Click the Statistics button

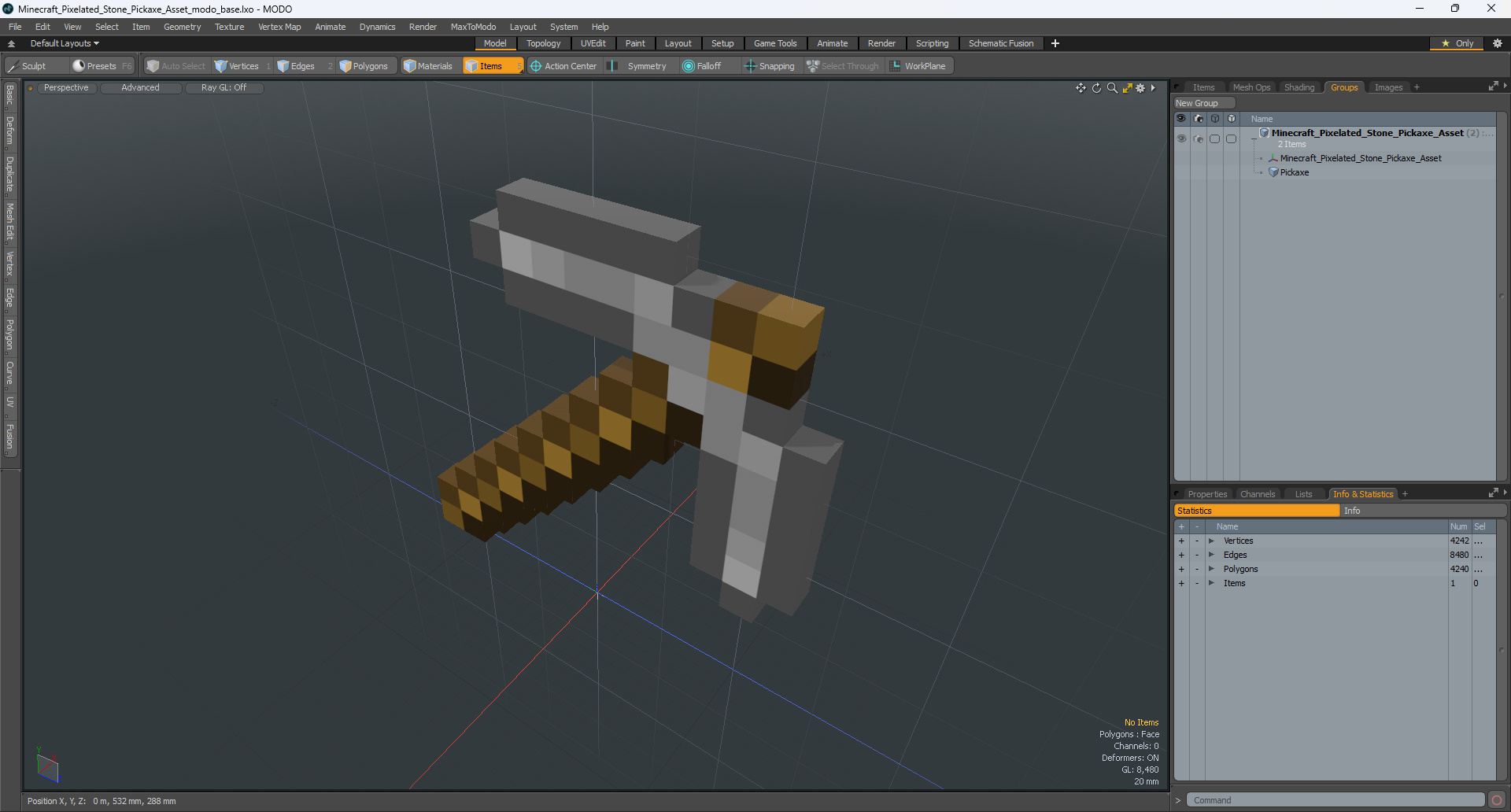tap(1257, 511)
